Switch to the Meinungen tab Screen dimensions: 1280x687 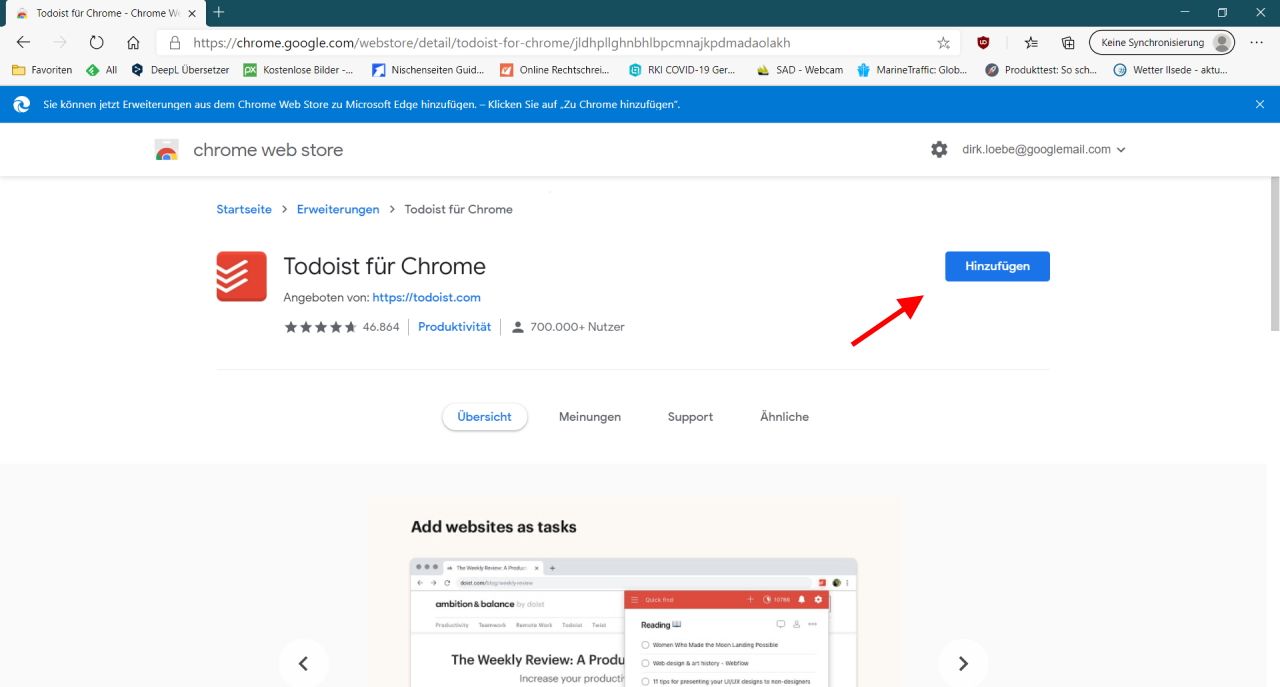point(589,416)
